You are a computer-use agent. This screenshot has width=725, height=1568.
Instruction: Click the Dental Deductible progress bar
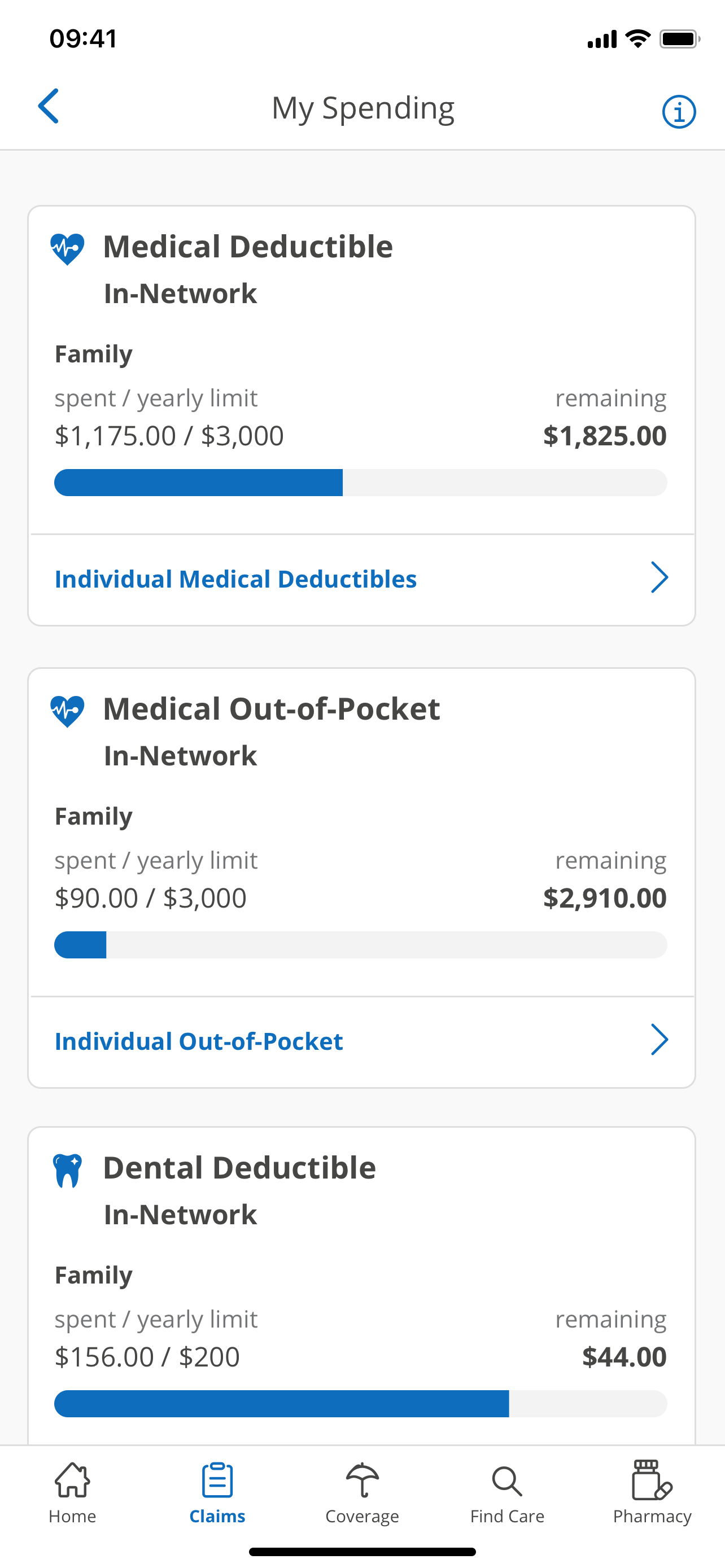[x=361, y=1404]
